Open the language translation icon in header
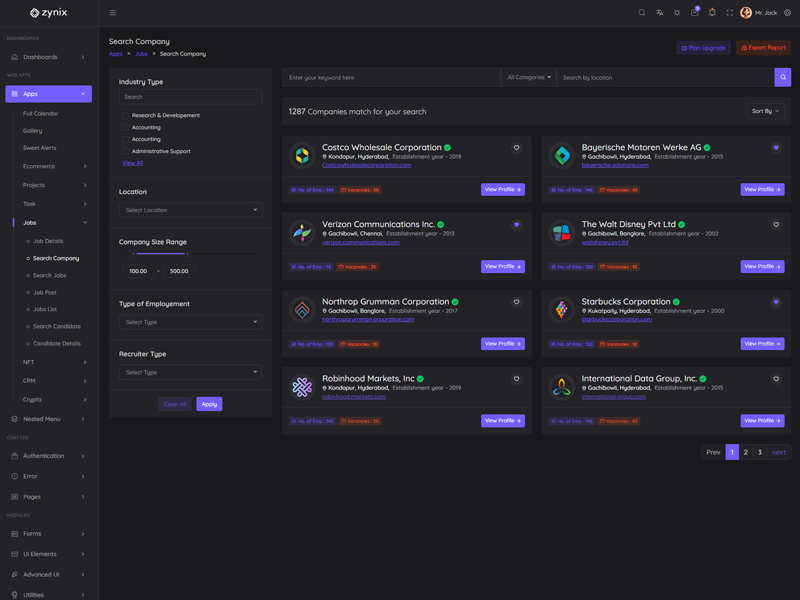 [659, 13]
